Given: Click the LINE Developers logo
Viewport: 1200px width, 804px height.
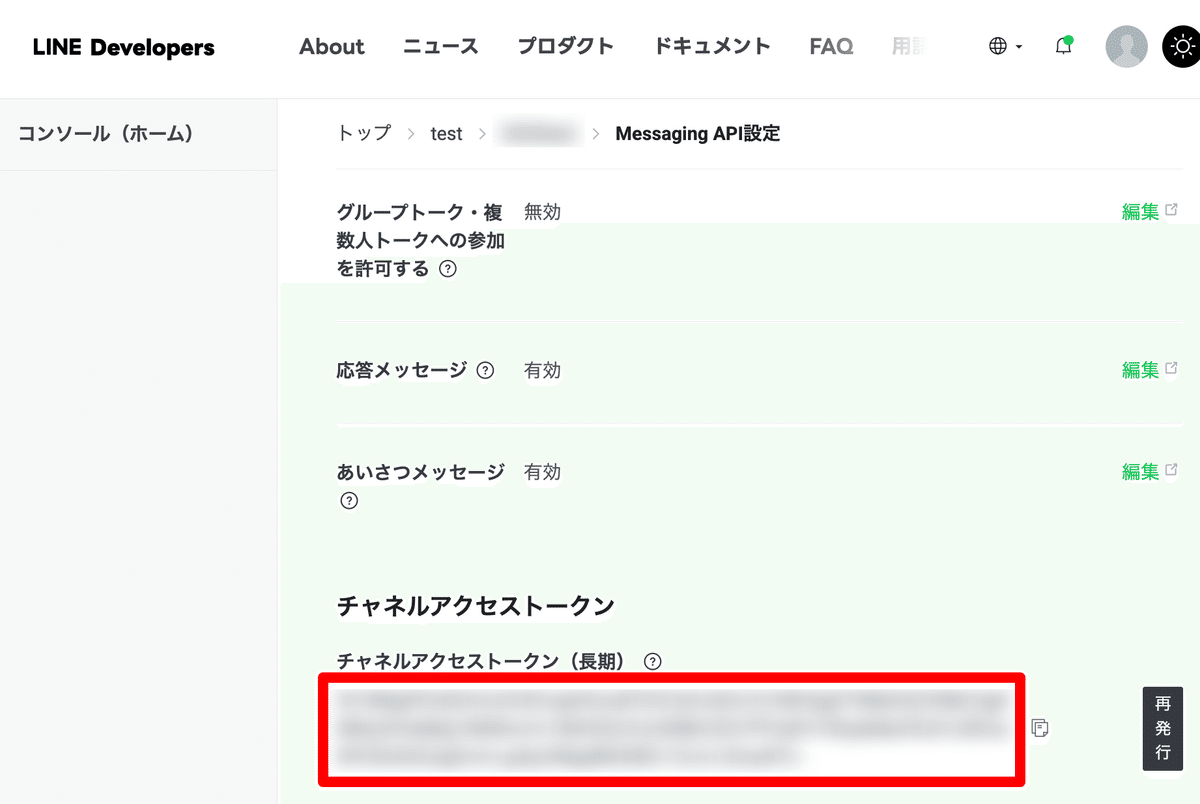Looking at the screenshot, I should [x=124, y=47].
